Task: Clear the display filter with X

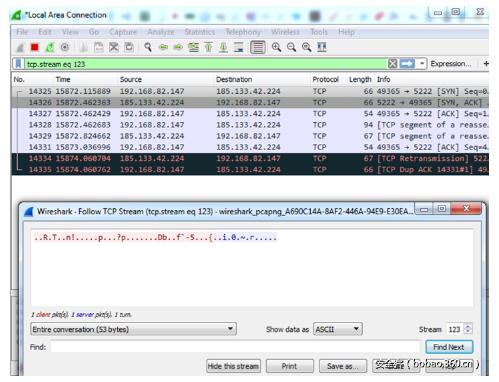Action: pos(393,63)
